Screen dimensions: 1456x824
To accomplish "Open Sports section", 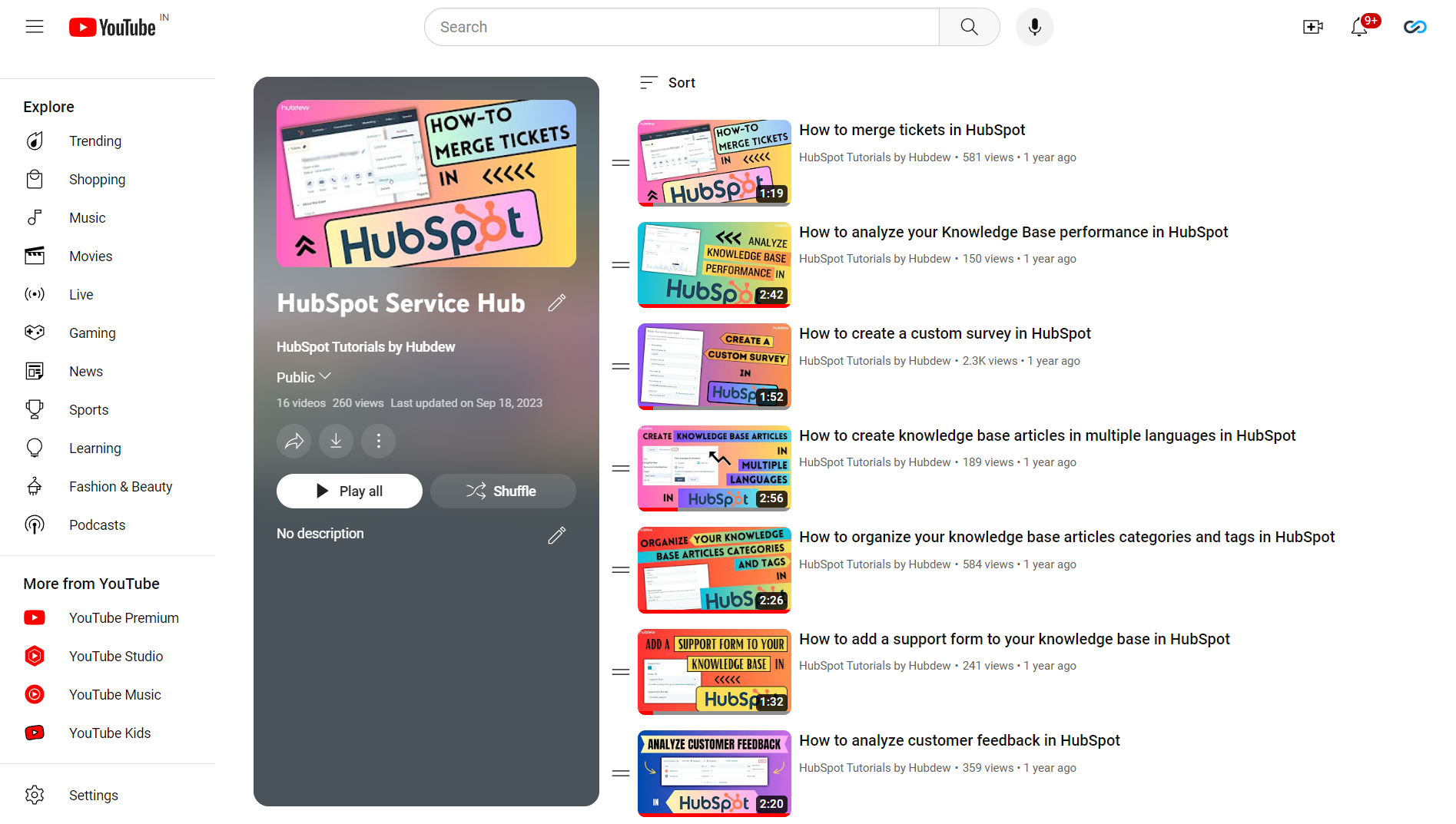I will (88, 409).
